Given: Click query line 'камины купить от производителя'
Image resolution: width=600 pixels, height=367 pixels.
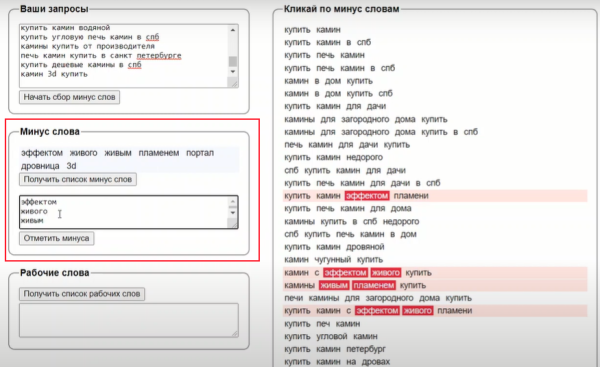Looking at the screenshot, I should tap(88, 46).
